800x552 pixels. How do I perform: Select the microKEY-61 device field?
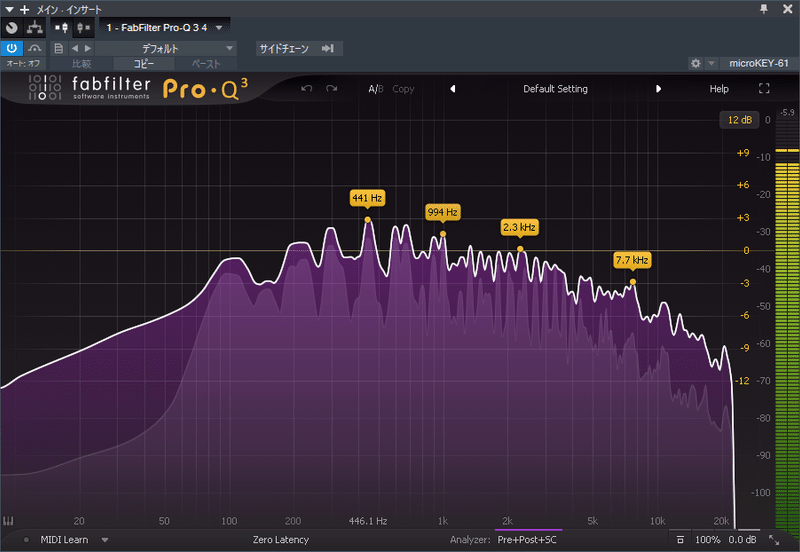759,63
